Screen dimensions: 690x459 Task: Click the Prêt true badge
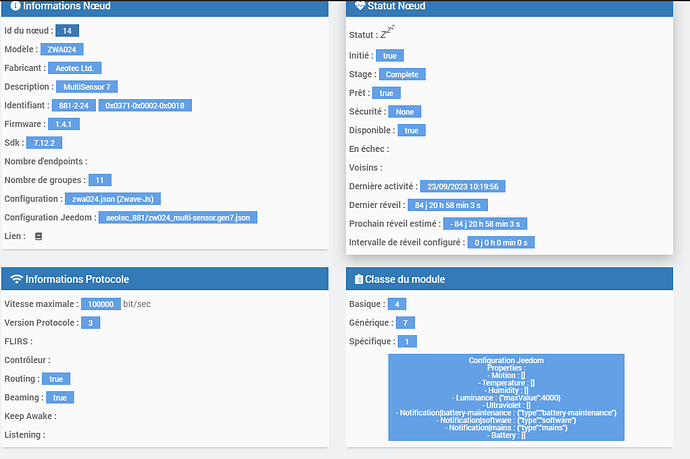[386, 93]
